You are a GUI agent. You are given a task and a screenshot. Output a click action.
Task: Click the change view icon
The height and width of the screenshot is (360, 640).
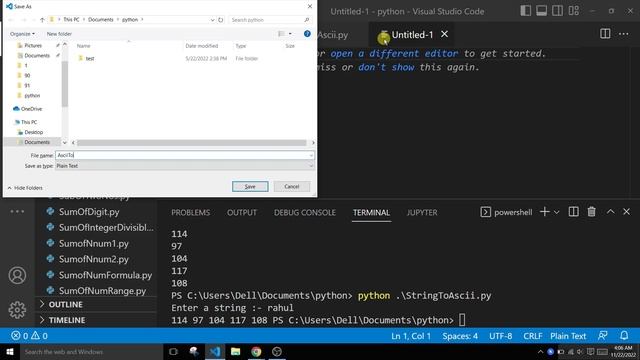click(x=281, y=34)
